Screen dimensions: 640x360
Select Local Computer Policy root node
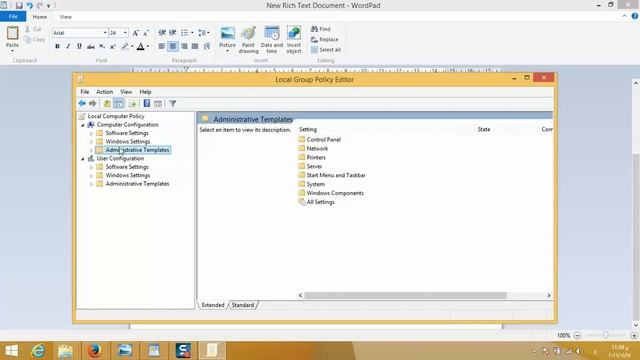click(x=112, y=116)
